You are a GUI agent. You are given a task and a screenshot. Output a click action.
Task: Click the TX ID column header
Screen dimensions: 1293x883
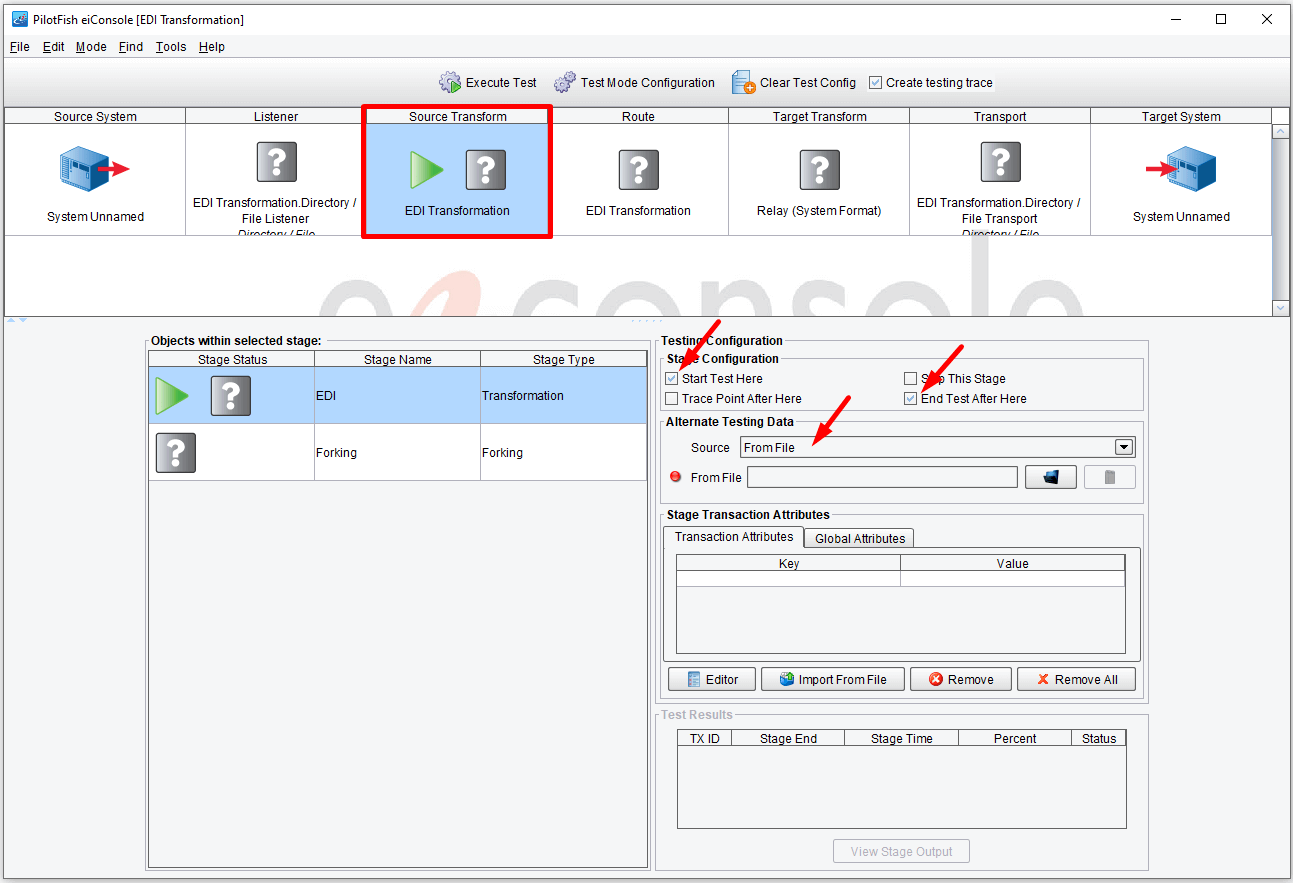pyautogui.click(x=705, y=738)
